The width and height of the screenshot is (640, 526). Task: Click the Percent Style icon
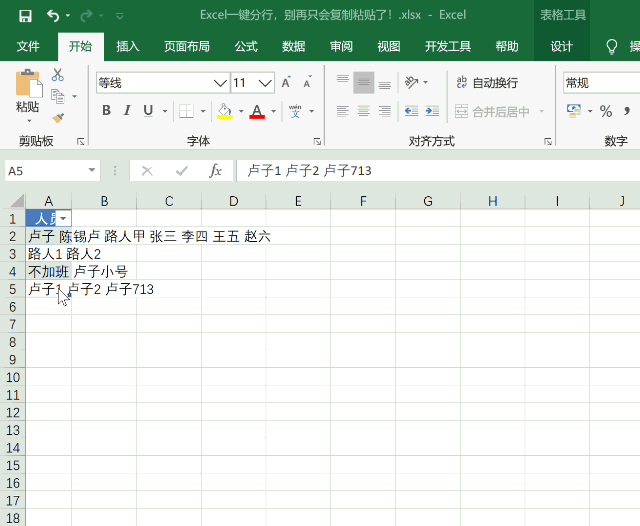(x=605, y=111)
